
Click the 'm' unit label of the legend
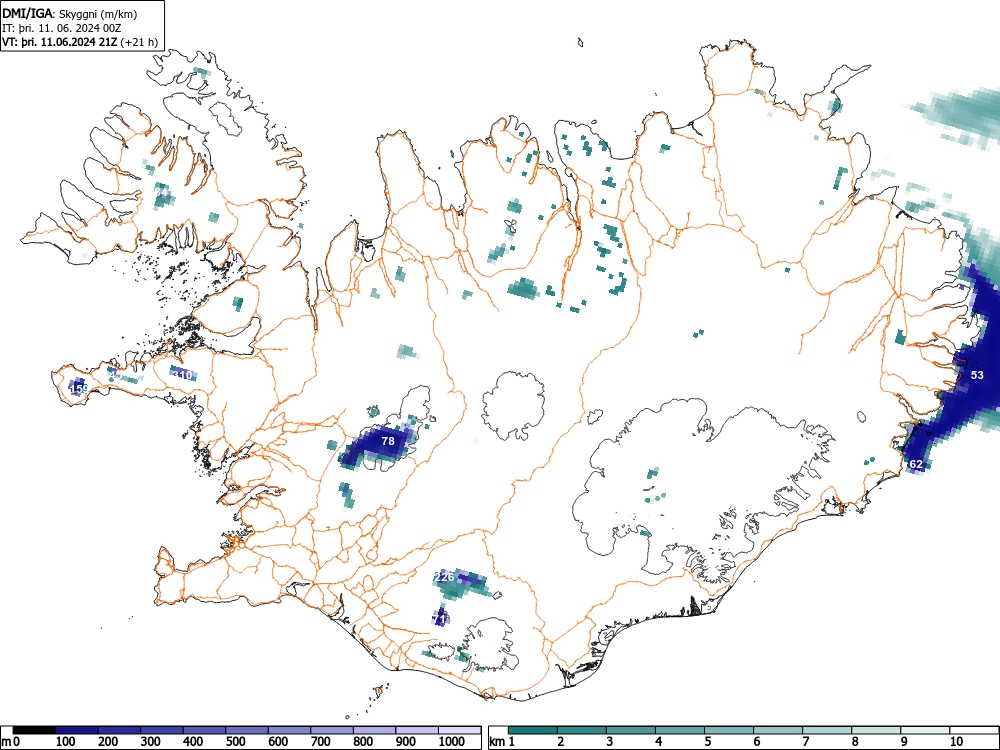click(x=6, y=742)
